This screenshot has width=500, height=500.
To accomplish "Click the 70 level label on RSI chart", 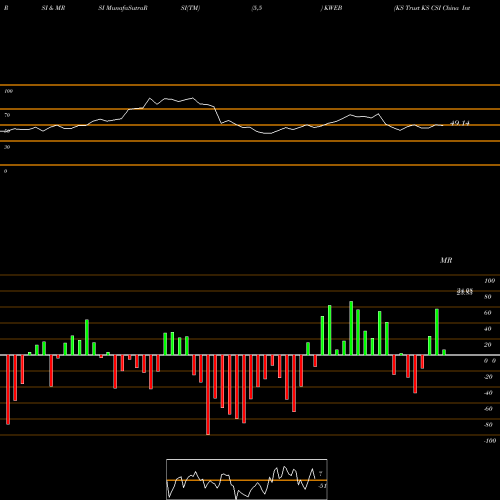I will 7,115.
